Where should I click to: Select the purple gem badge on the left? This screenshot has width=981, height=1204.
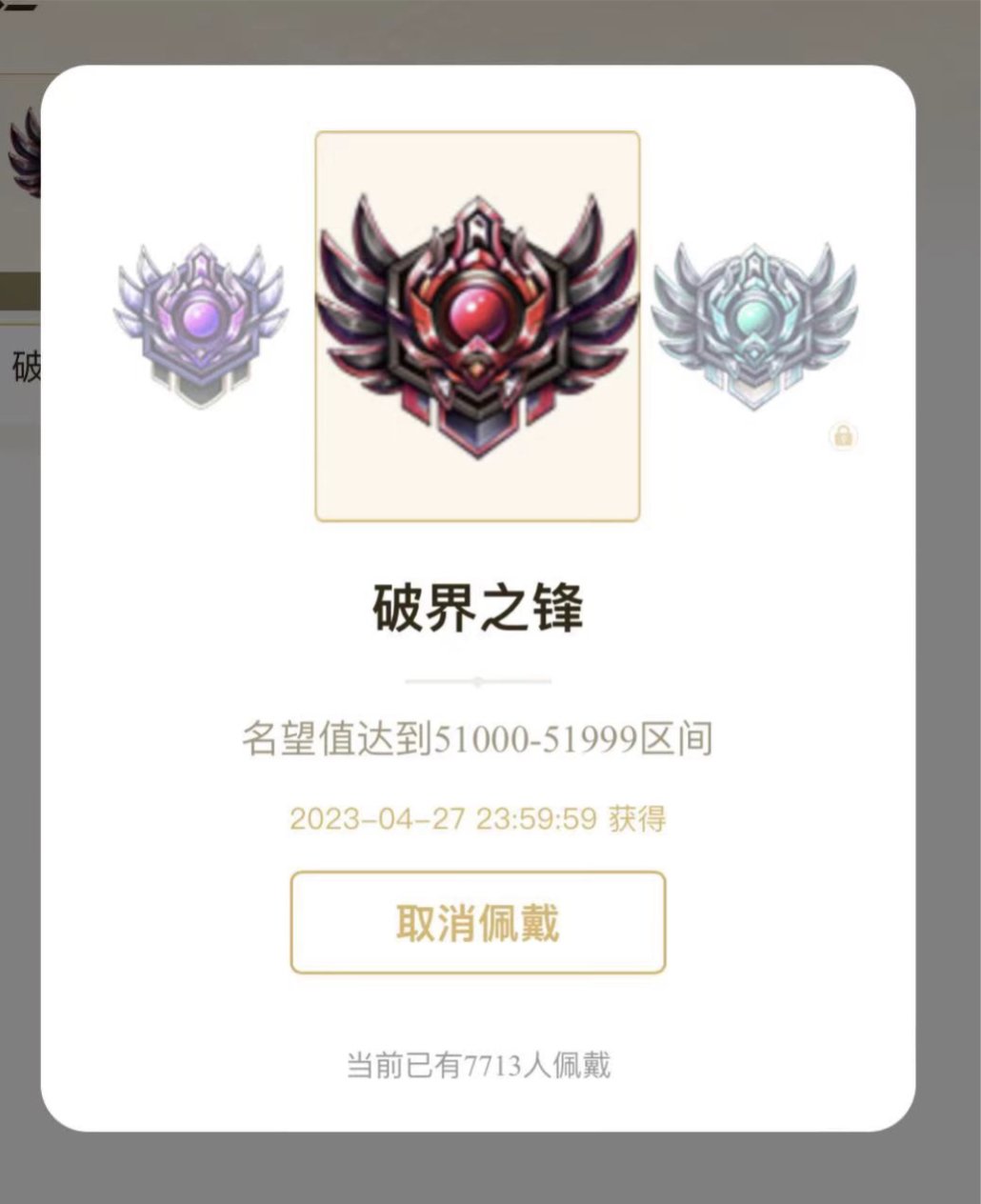[201, 326]
